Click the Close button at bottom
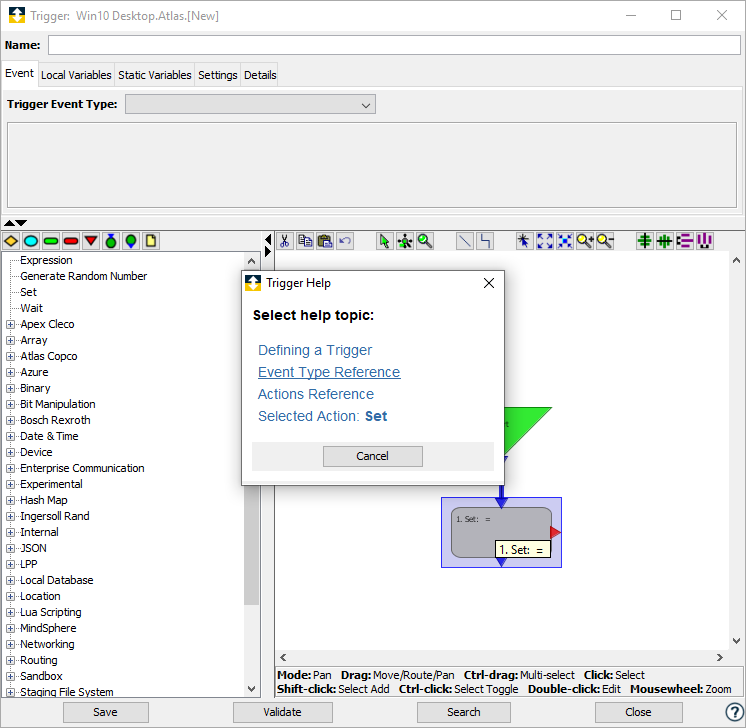 (x=638, y=712)
